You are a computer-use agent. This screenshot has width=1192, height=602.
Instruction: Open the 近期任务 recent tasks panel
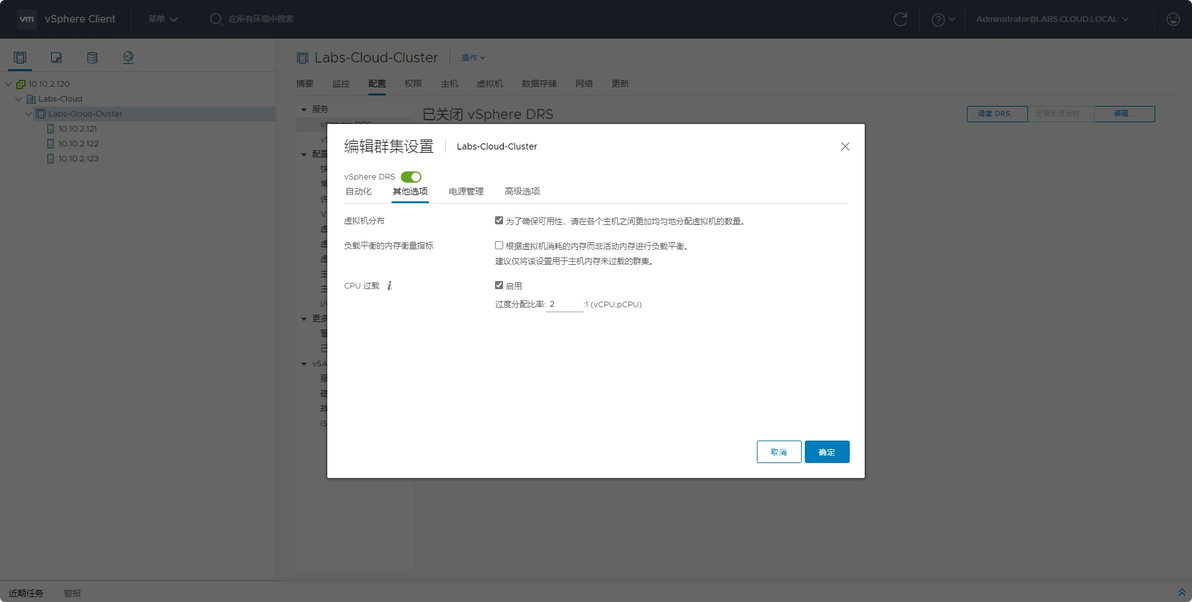tap(26, 593)
